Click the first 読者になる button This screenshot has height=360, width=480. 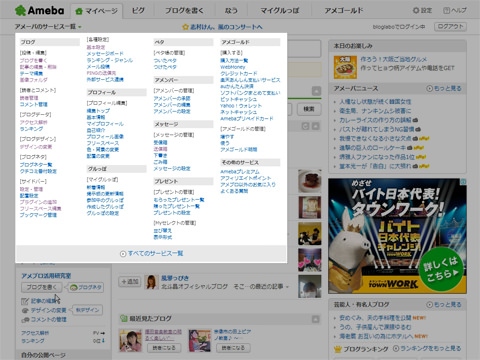pyautogui.click(x=164, y=348)
